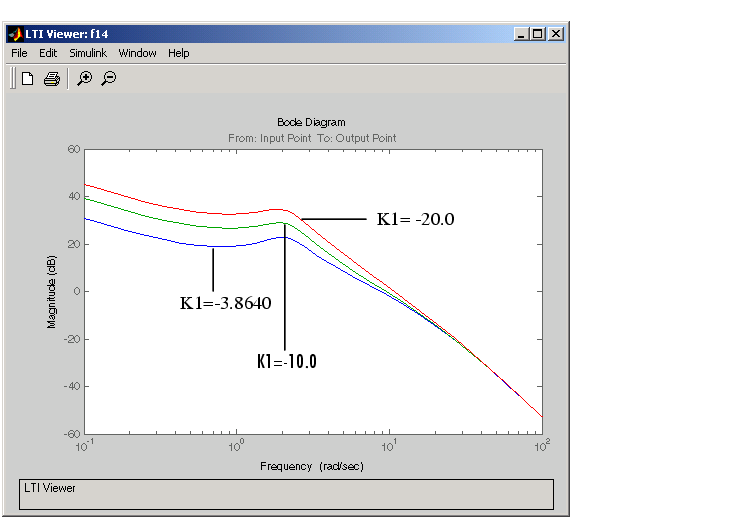This screenshot has height=520, width=750.
Task: Minimize the LTI Viewer window
Action: (x=522, y=33)
